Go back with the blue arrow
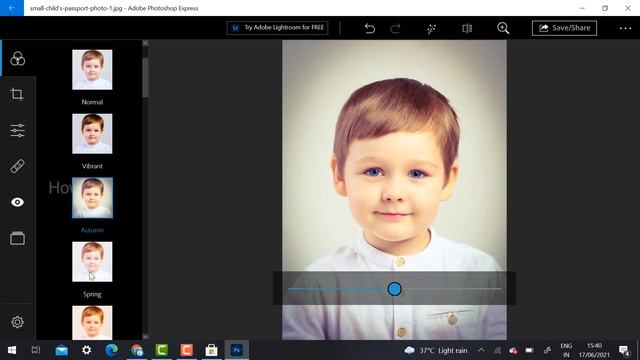This screenshot has height=360, width=640. (12, 8)
